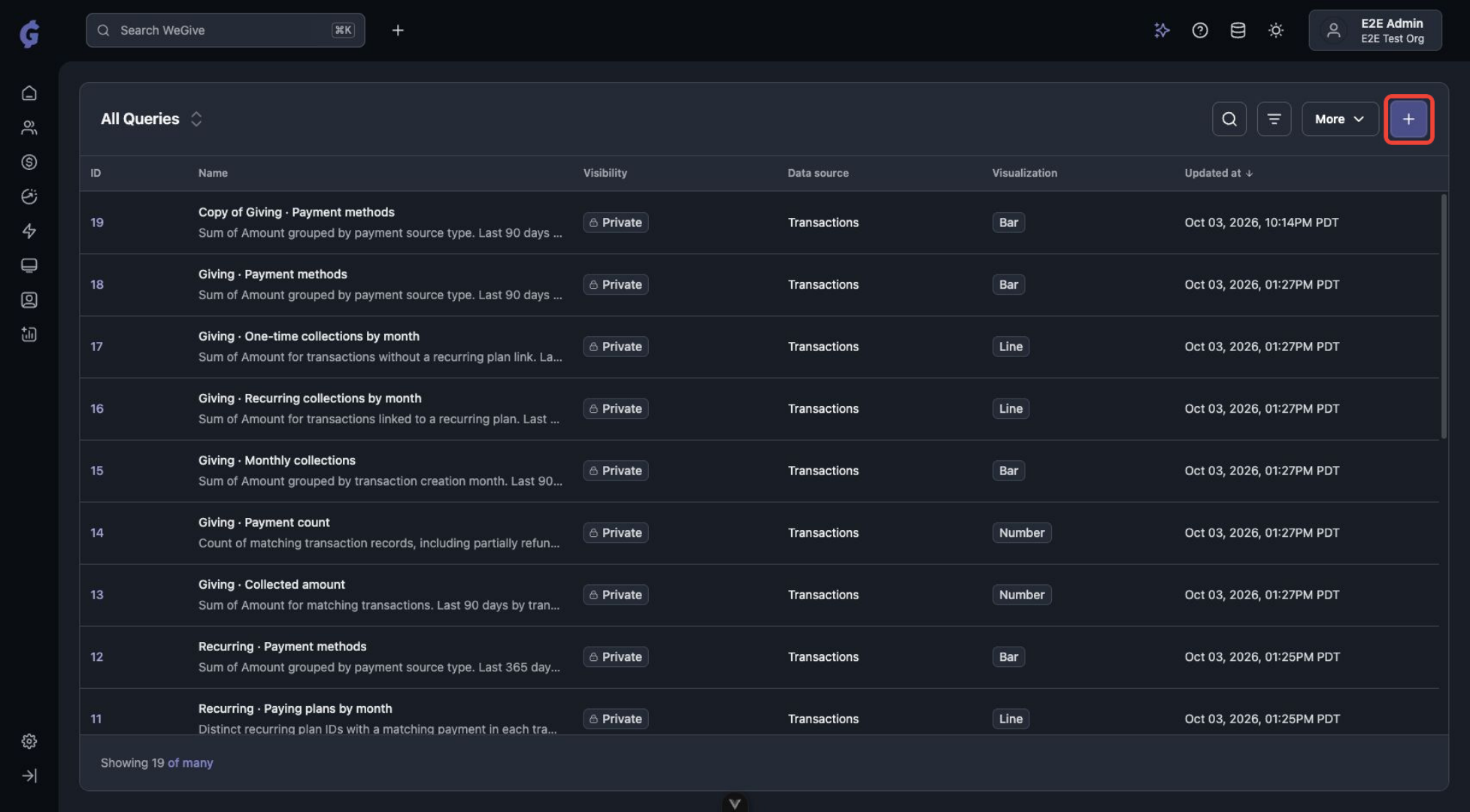The height and width of the screenshot is (812, 1470).
Task: Open the database icon in top bar
Action: pyautogui.click(x=1238, y=30)
